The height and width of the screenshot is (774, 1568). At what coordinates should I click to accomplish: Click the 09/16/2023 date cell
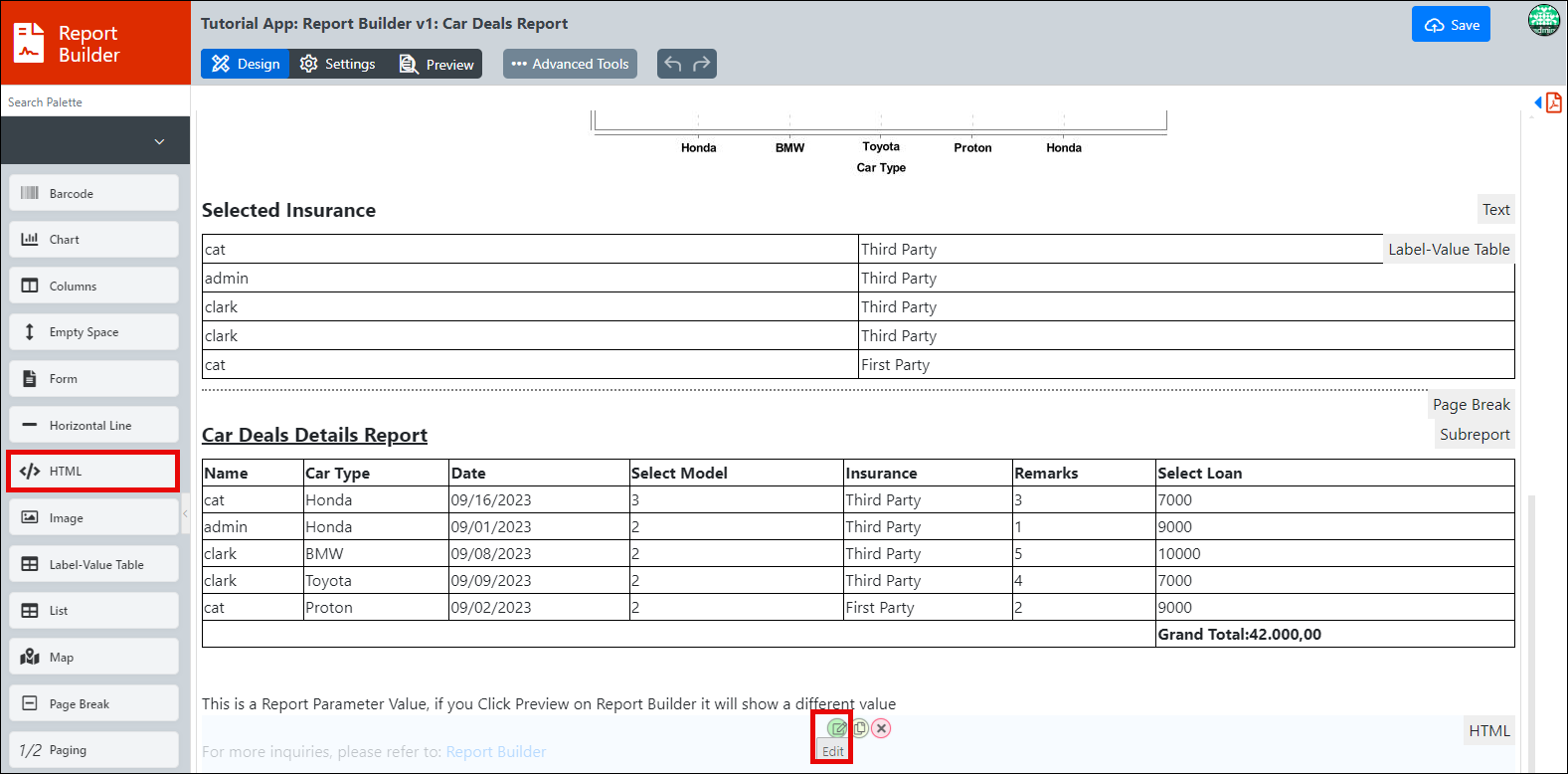[x=539, y=500]
